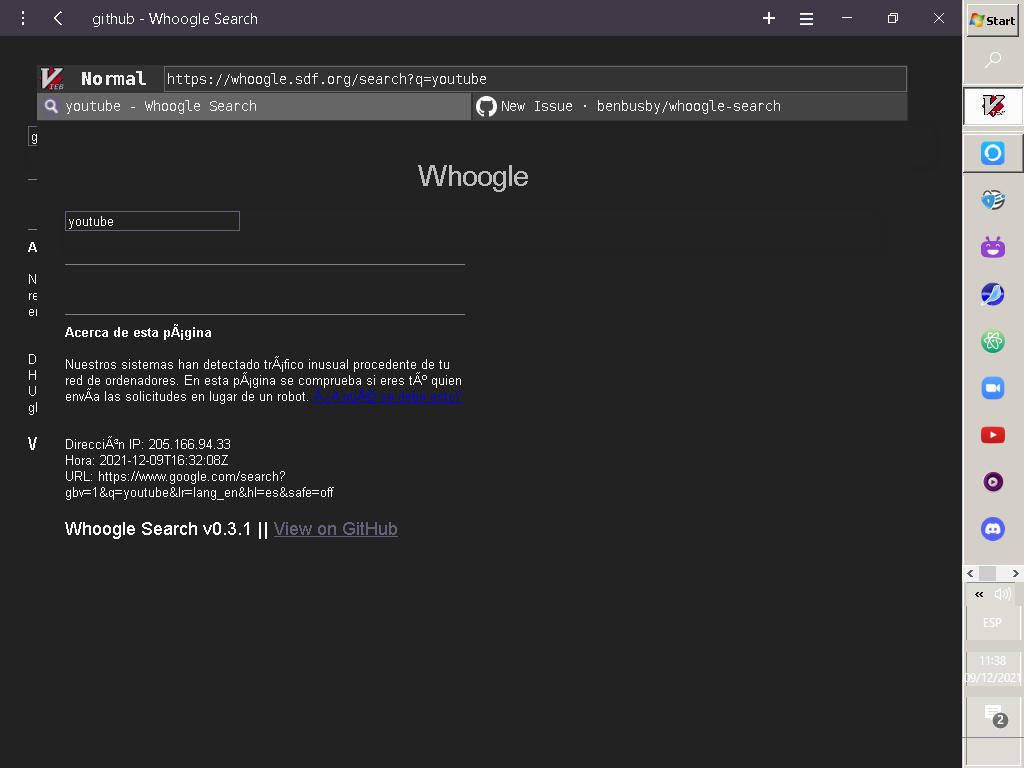Viewport: 1024px width, 768px height.
Task: Open the purple media player taskbar icon
Action: (x=993, y=482)
